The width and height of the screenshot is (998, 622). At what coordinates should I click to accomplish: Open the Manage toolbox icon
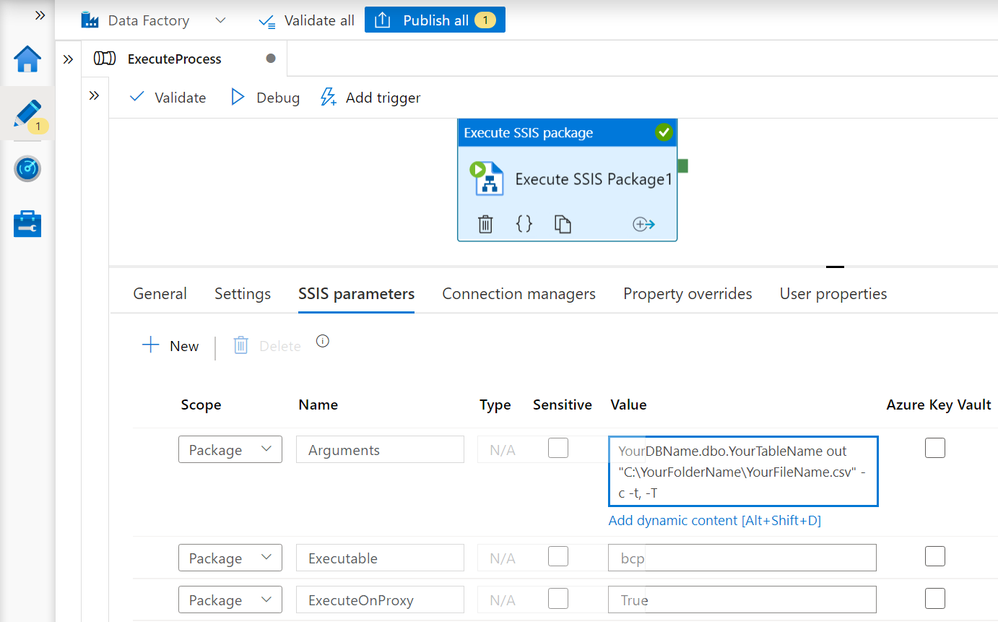click(27, 224)
